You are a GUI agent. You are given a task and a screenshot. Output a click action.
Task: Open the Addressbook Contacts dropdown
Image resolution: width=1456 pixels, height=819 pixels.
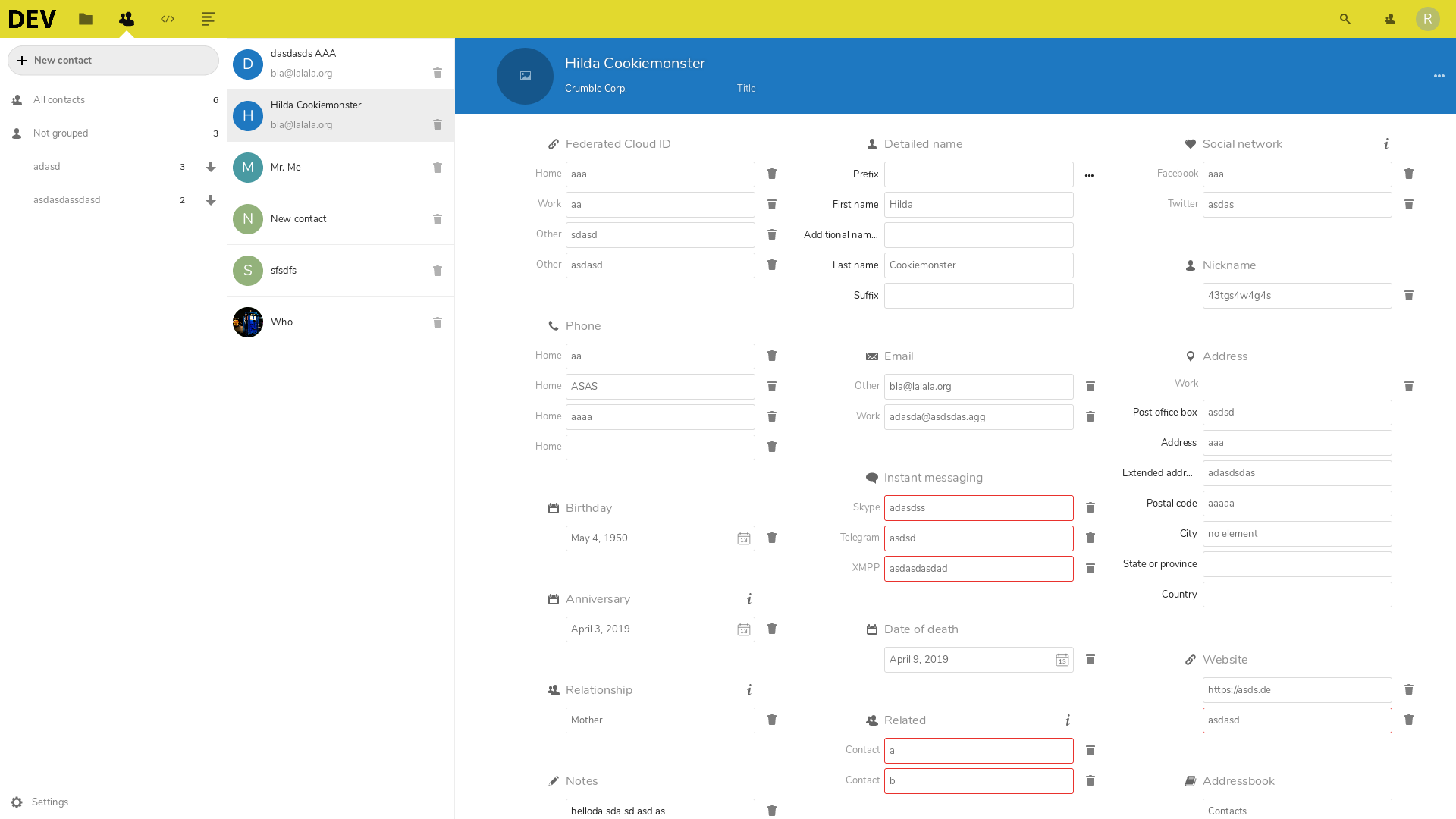1297,809
